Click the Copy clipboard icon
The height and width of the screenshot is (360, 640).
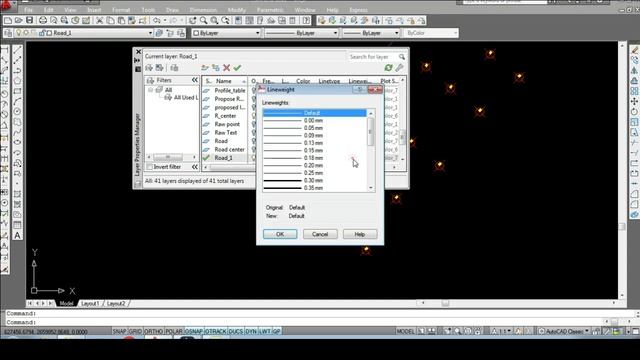click(110, 20)
